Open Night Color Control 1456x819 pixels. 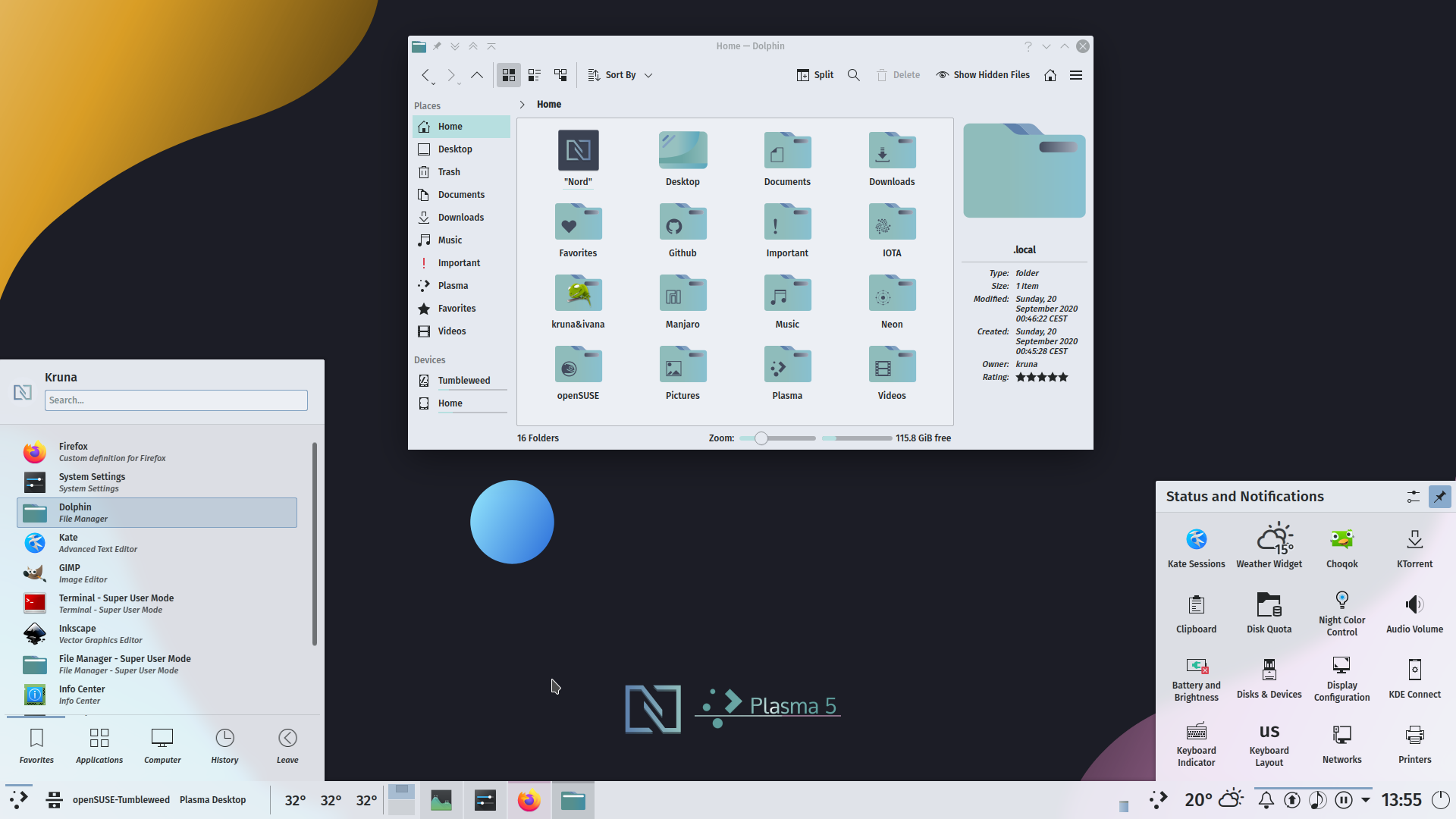(1342, 613)
